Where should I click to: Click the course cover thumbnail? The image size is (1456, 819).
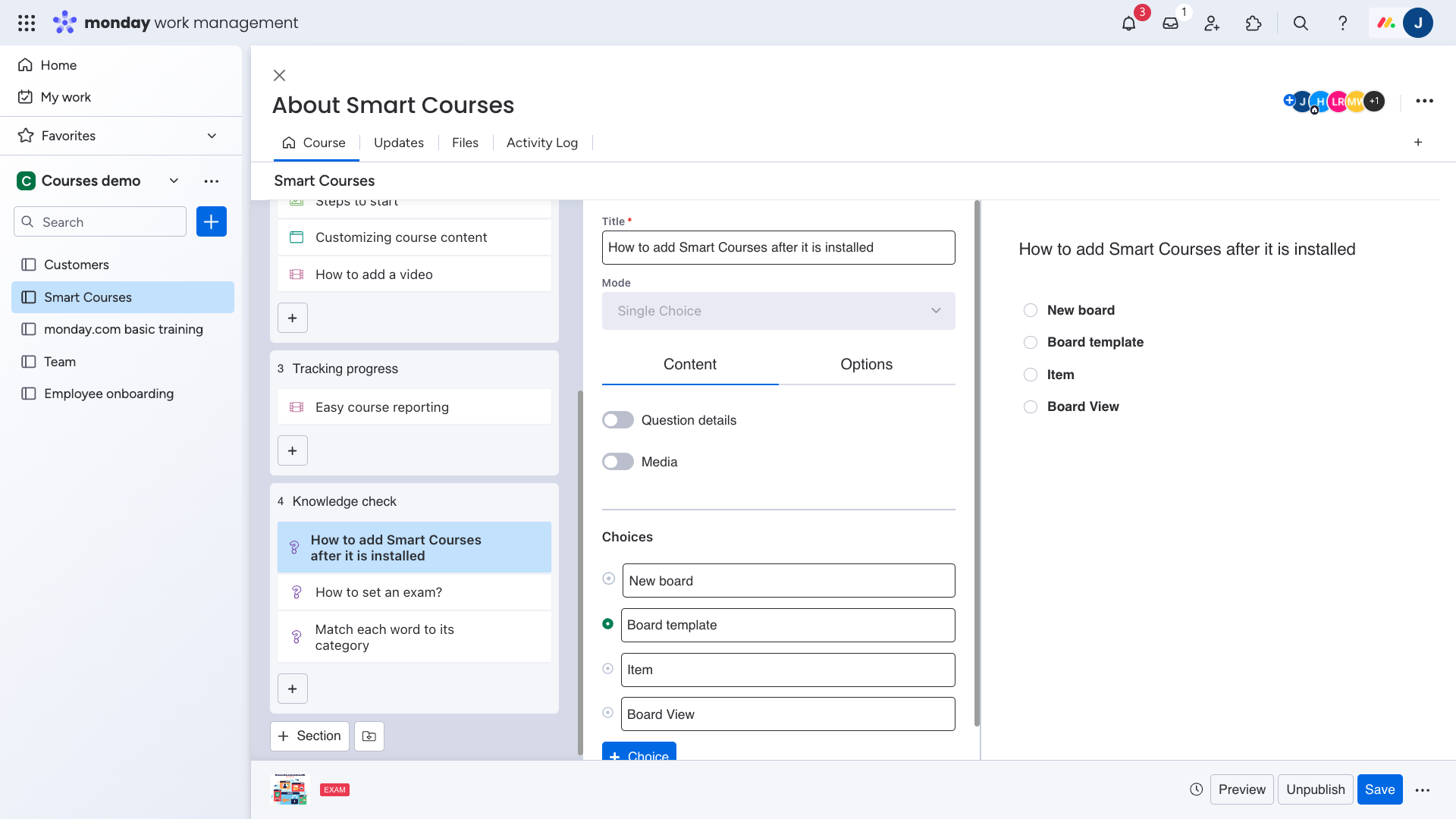(290, 789)
